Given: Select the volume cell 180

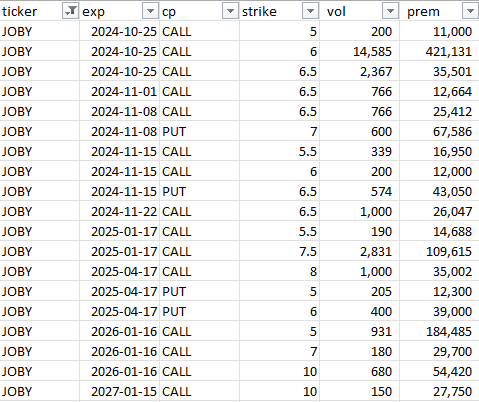Looking at the screenshot, I should coord(359,351).
